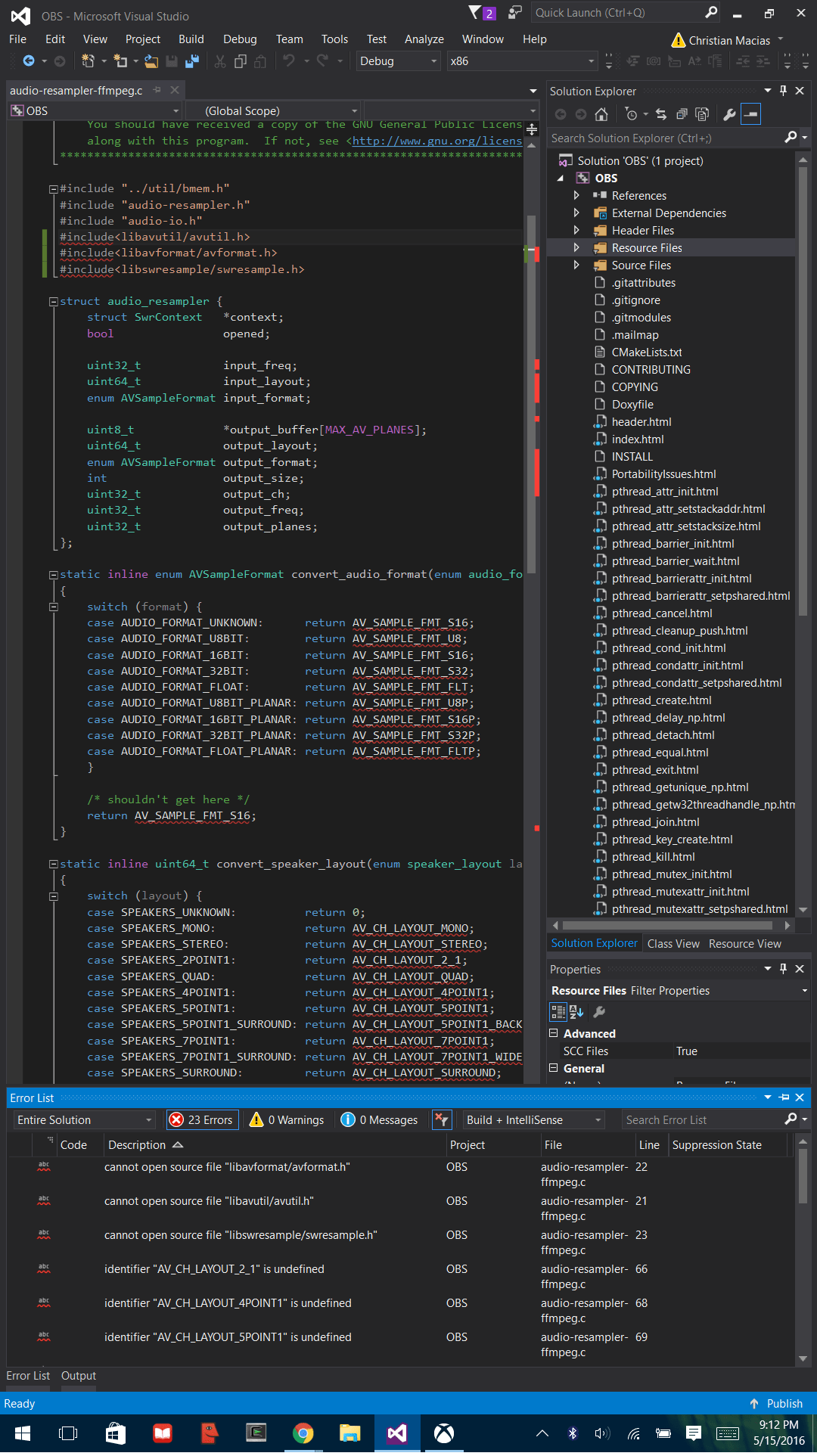Open the Tools menu

[334, 39]
